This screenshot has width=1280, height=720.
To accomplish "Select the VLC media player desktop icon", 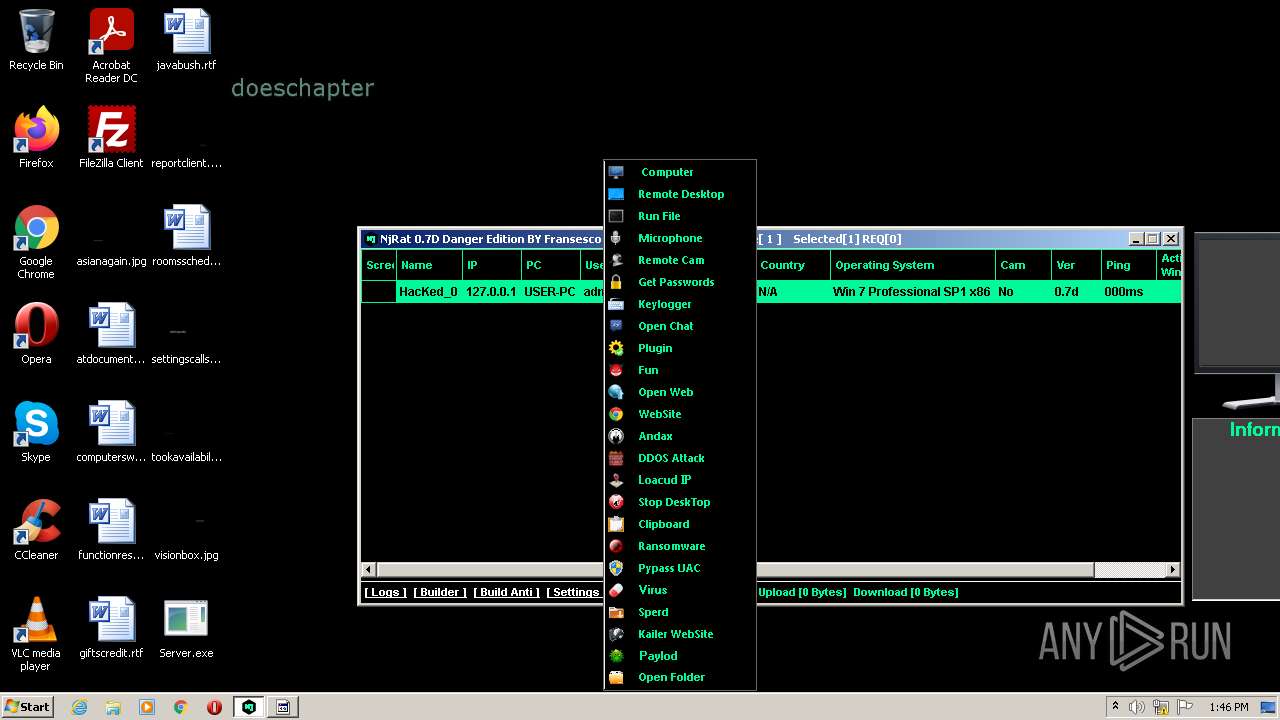I will (36, 634).
